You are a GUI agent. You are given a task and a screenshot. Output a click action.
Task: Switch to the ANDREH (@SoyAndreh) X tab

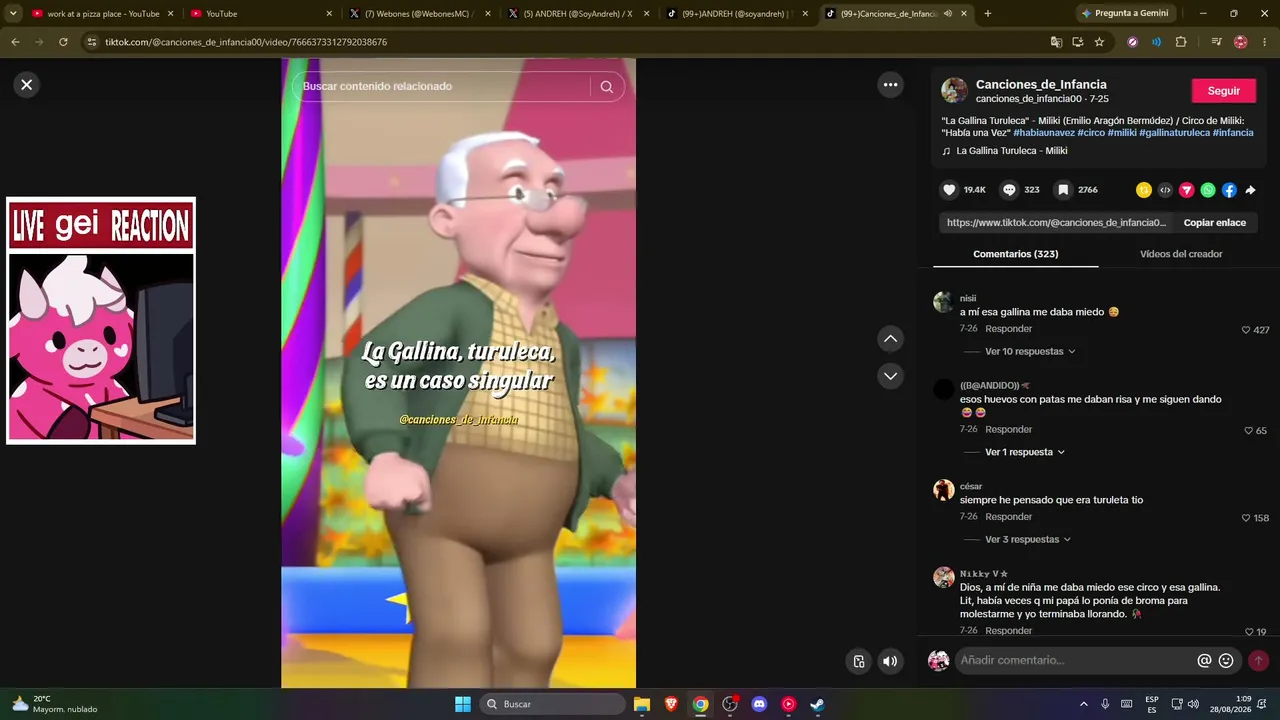click(577, 14)
